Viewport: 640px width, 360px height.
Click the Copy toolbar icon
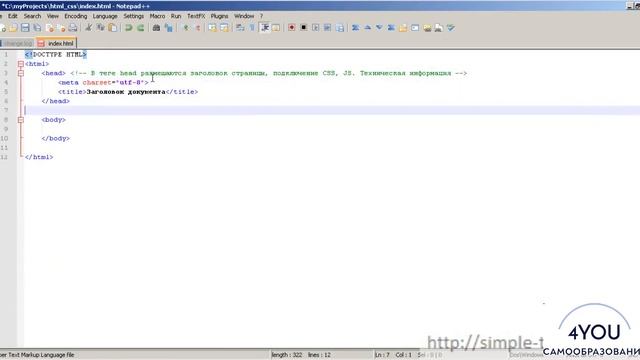[100, 28]
